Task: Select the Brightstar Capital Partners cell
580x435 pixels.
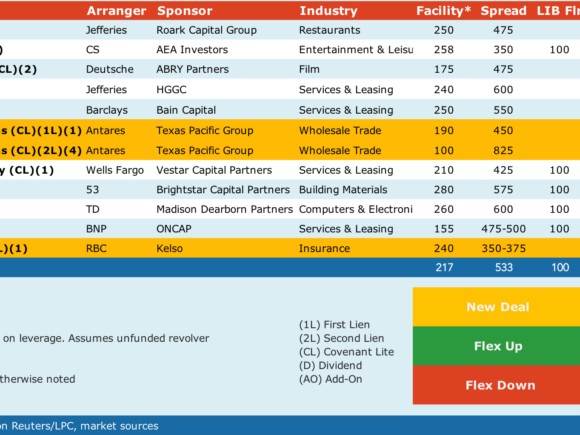Action: [x=223, y=190]
